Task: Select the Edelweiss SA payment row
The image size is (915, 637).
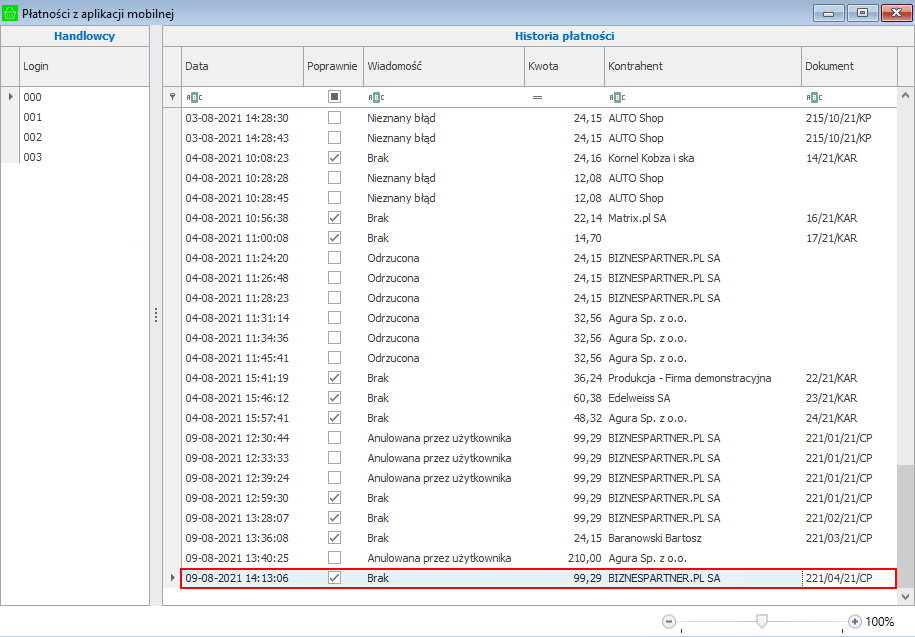Action: [640, 398]
